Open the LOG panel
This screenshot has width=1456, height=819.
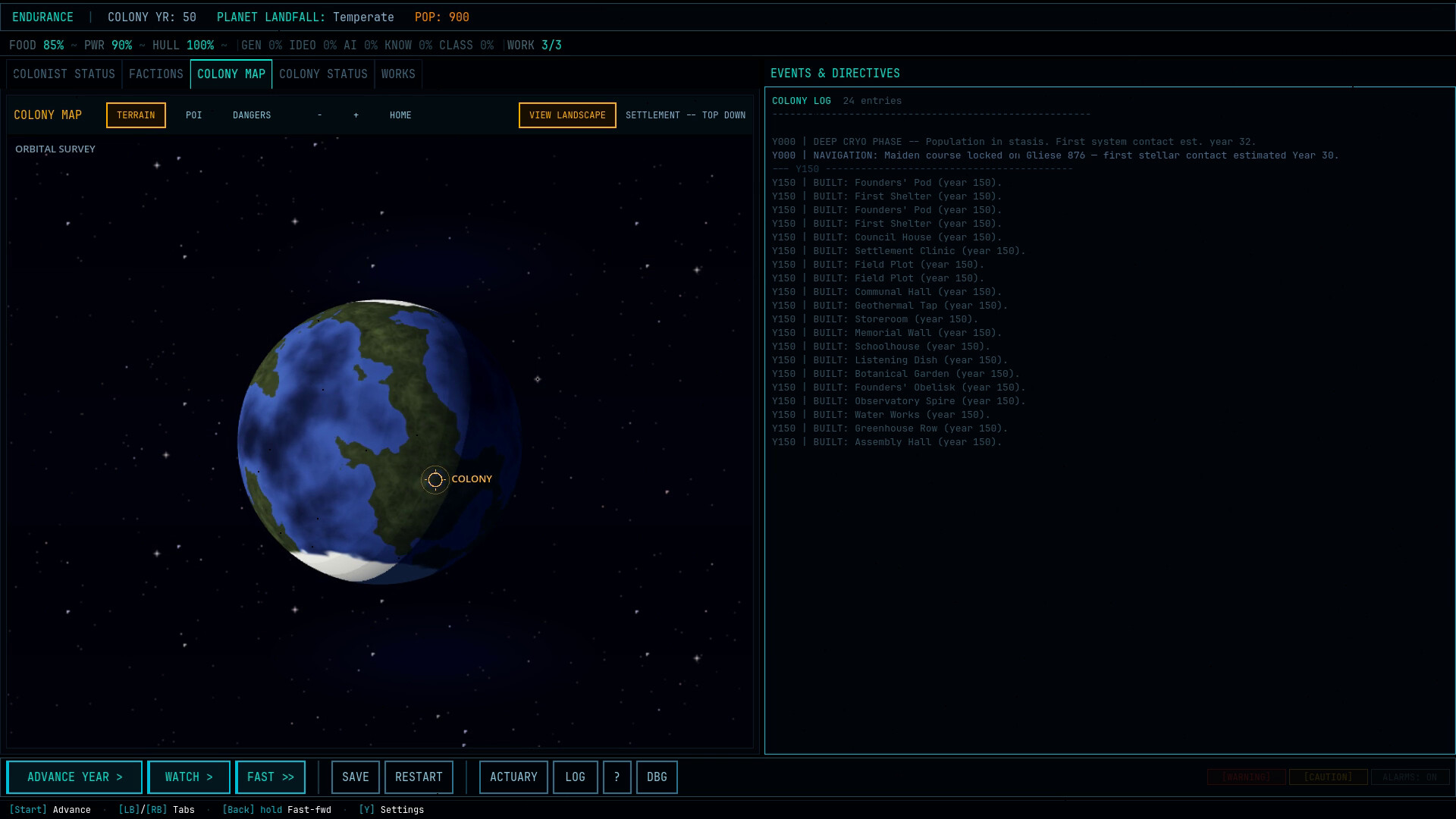click(x=575, y=777)
